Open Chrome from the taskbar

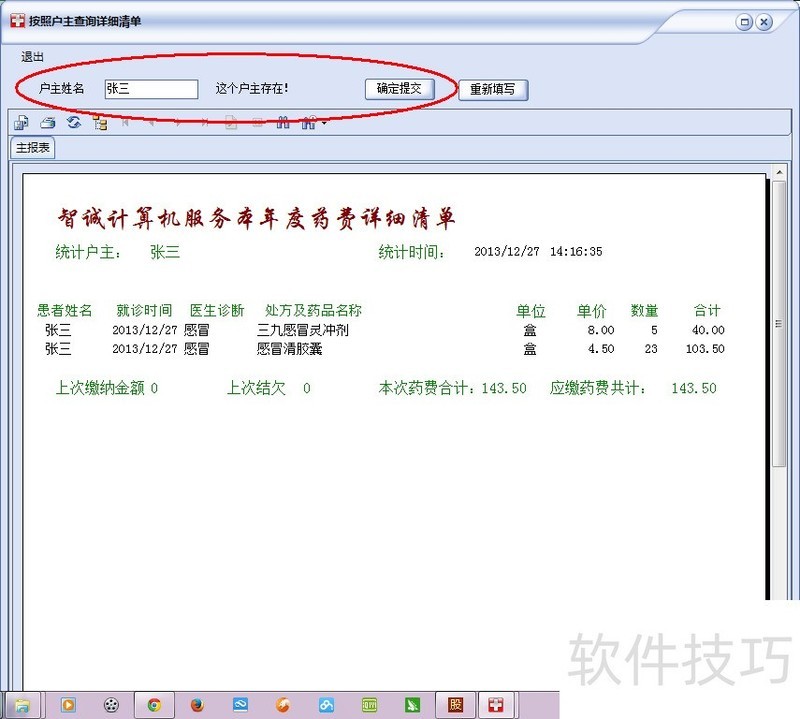pyautogui.click(x=154, y=704)
